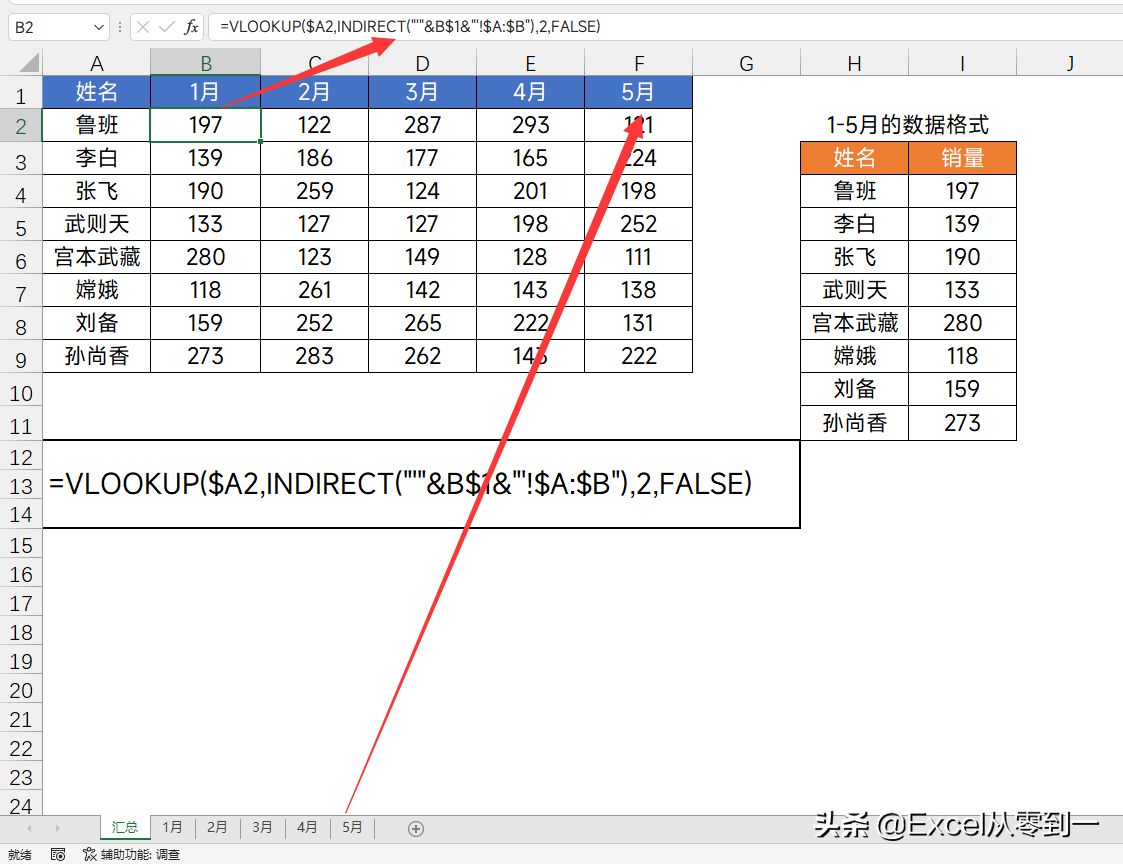Select column D header
Image resolution: width=1123 pixels, height=864 pixels.
pos(423,63)
